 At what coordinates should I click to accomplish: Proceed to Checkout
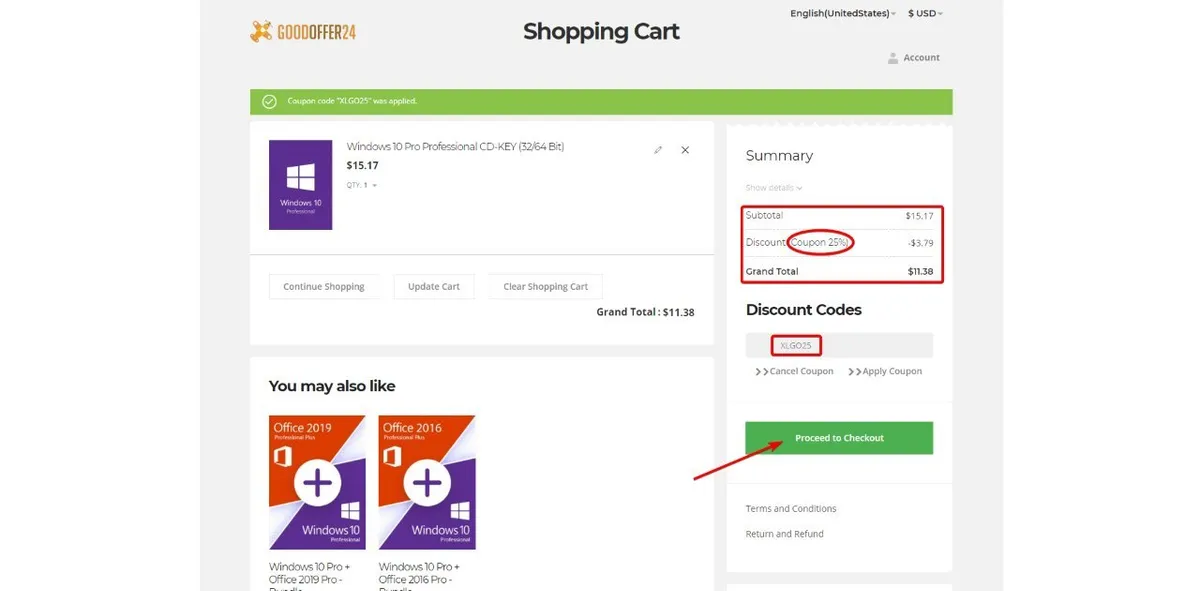(x=839, y=438)
